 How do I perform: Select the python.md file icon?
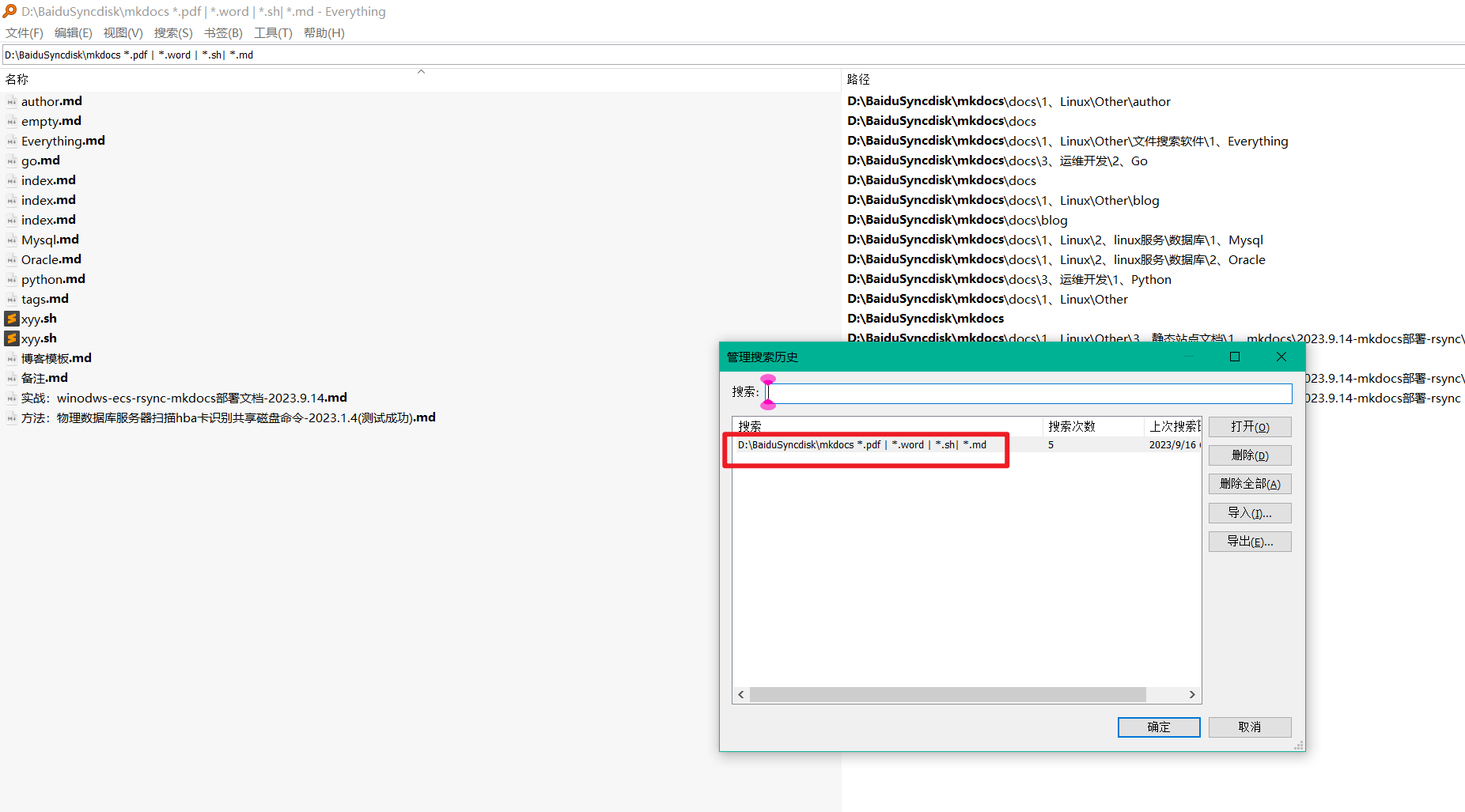(x=11, y=279)
